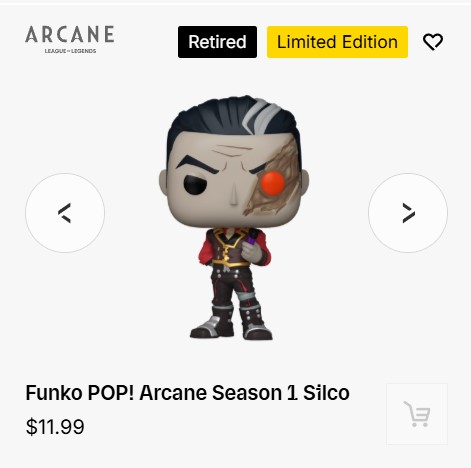Screen dimensions: 471x468
Task: Click the League of Legends subtitle under Arcane
Action: tap(70, 51)
